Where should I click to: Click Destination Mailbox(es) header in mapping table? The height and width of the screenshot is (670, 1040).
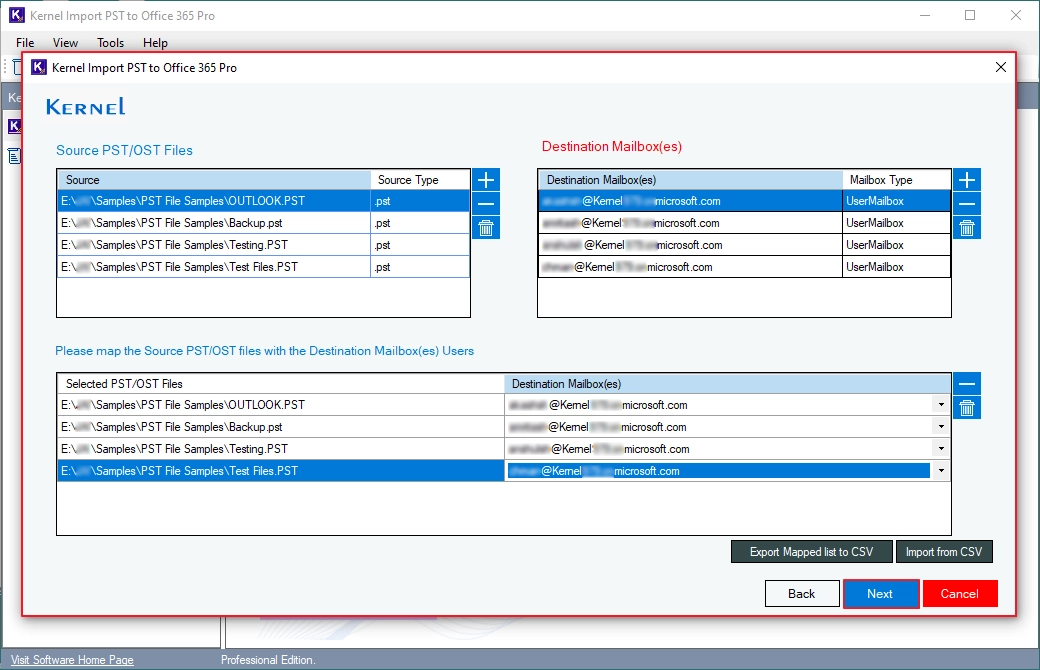pyautogui.click(x=728, y=383)
